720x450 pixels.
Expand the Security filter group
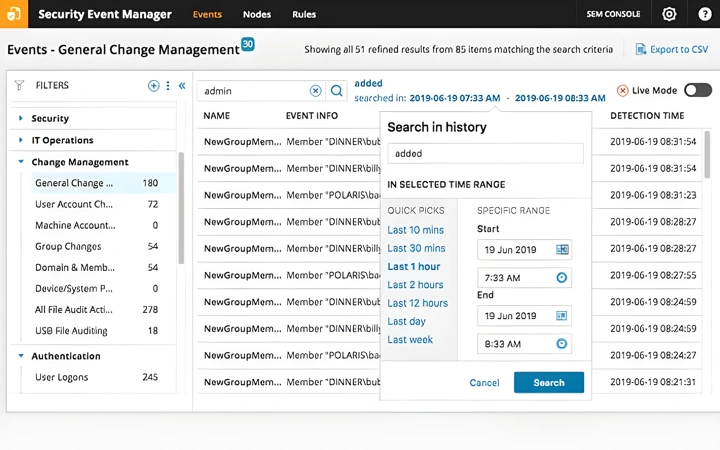click(x=21, y=118)
